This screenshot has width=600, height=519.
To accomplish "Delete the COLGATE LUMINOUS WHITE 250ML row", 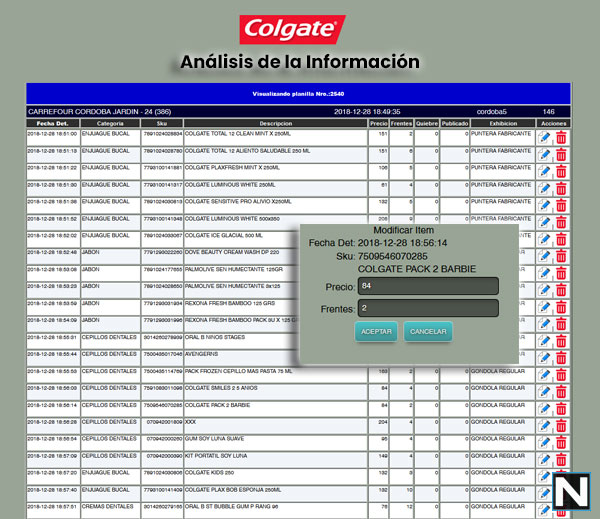I will point(561,189).
